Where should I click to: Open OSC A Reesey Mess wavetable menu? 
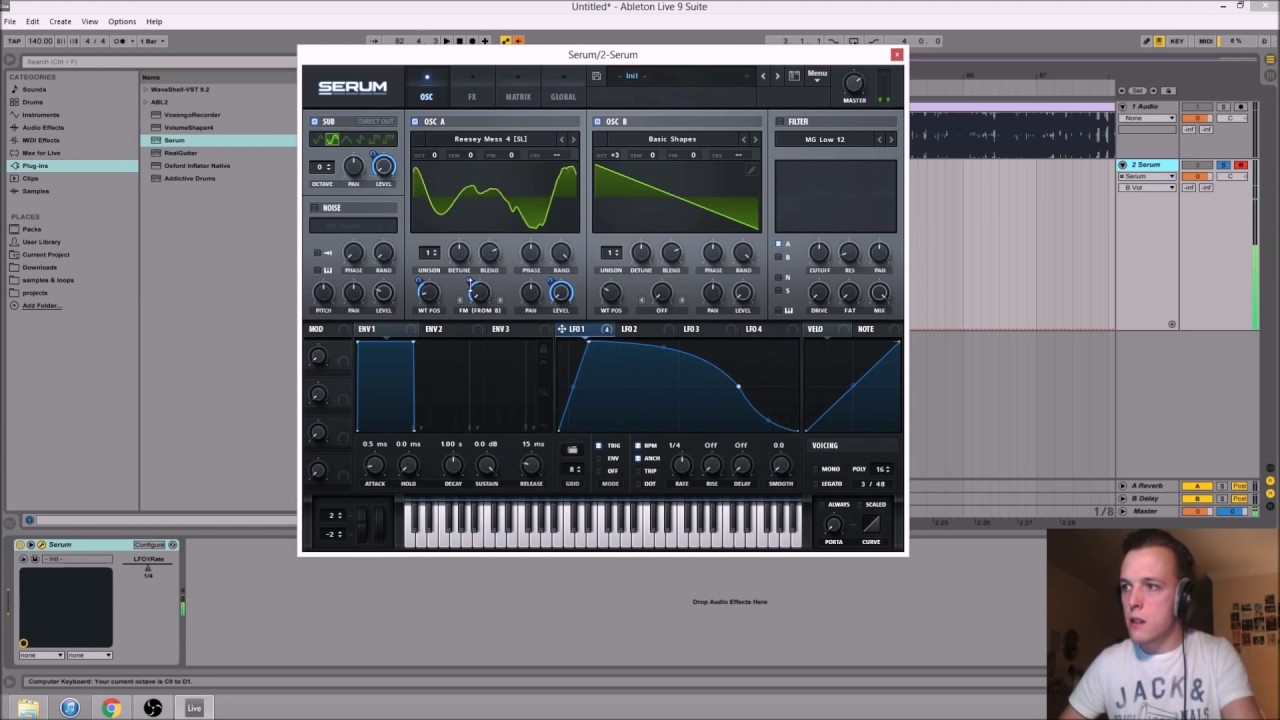pos(490,139)
